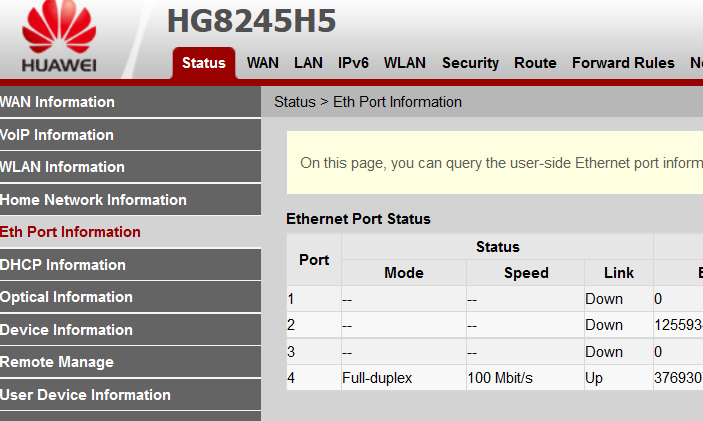Image resolution: width=703 pixels, height=421 pixels.
Task: Select the WLAN tab
Action: coord(404,63)
